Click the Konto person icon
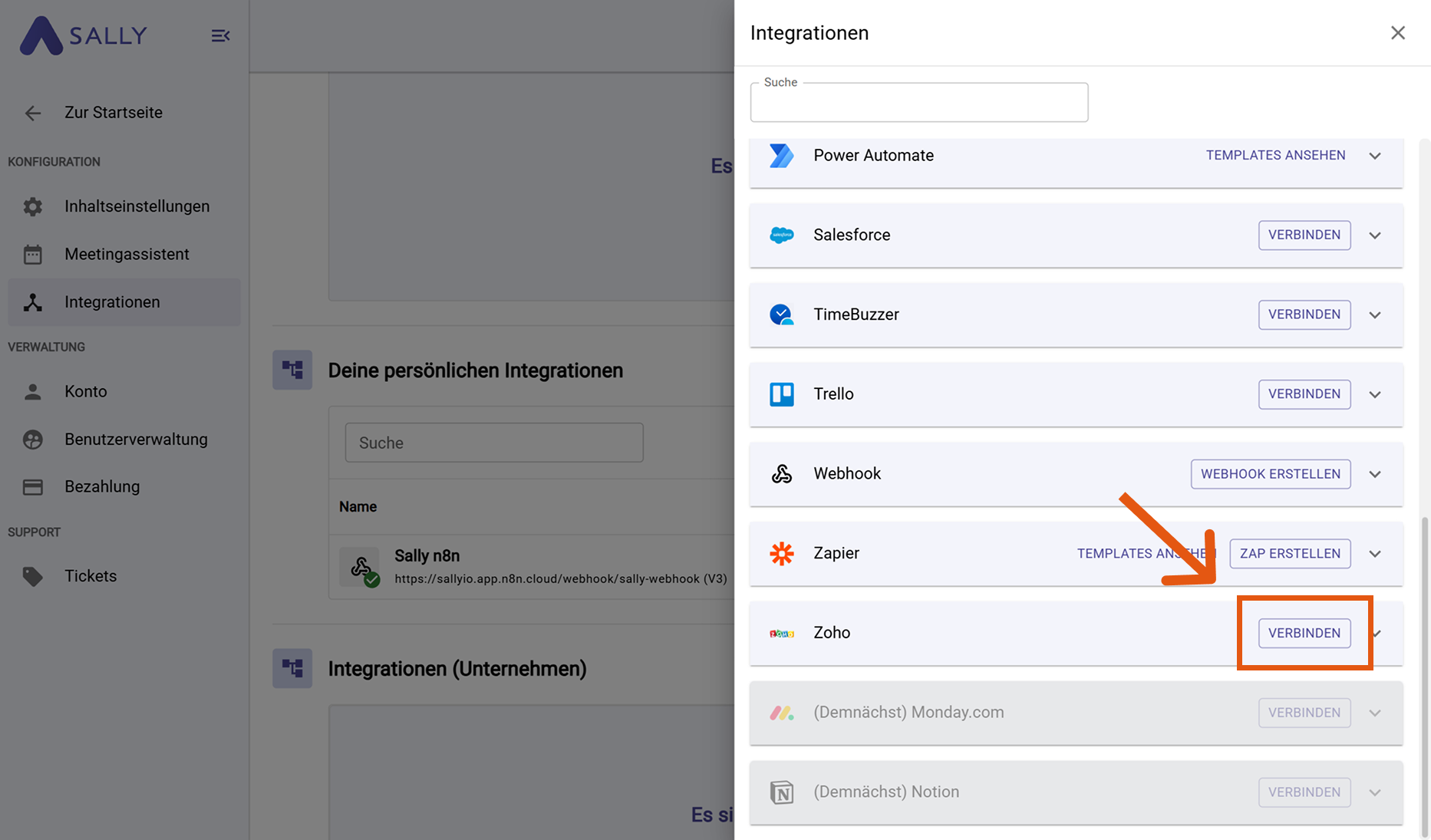This screenshot has height=840, width=1431. click(x=32, y=392)
